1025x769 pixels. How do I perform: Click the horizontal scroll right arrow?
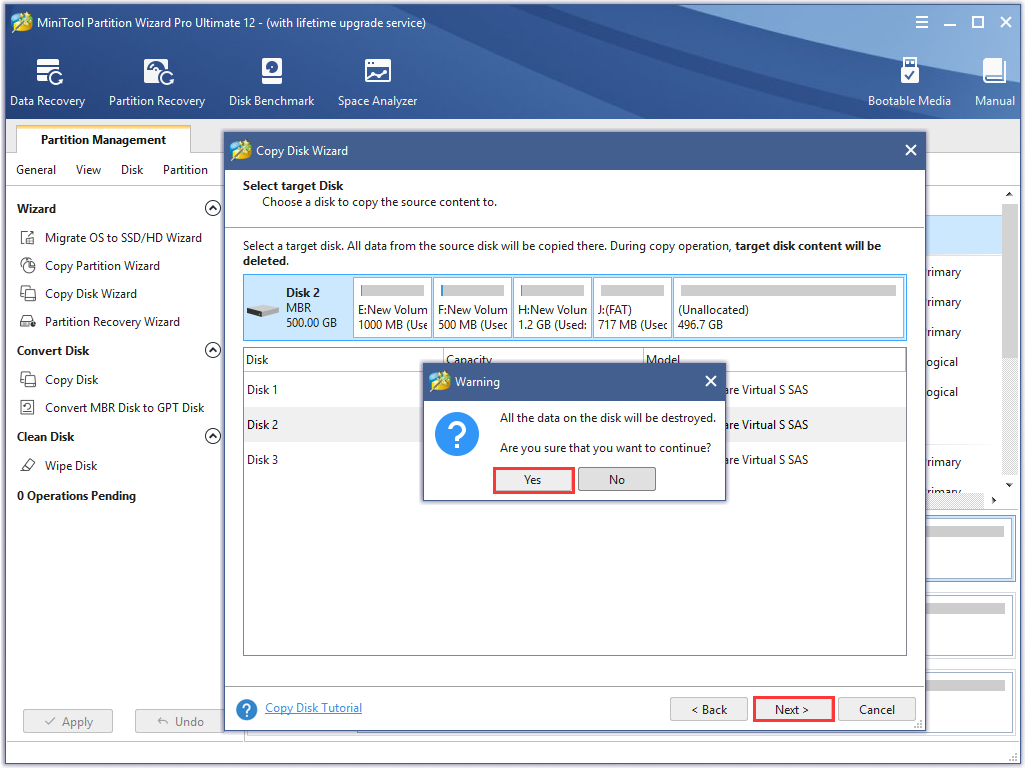pos(994,500)
